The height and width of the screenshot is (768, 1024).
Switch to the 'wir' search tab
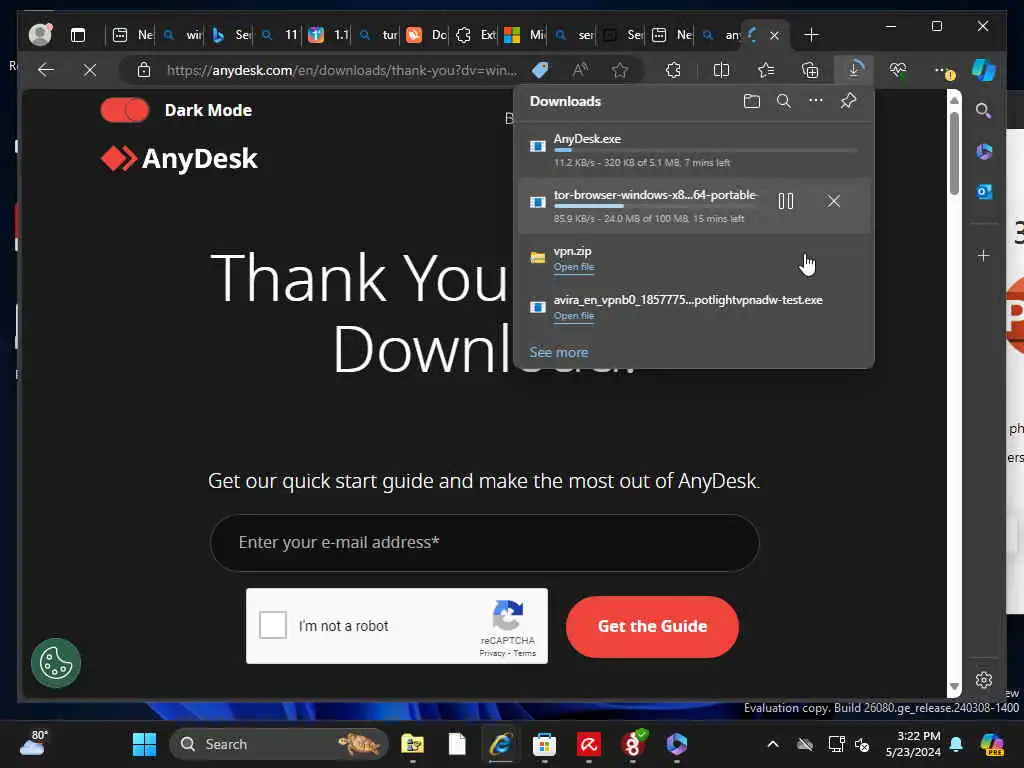pos(183,35)
